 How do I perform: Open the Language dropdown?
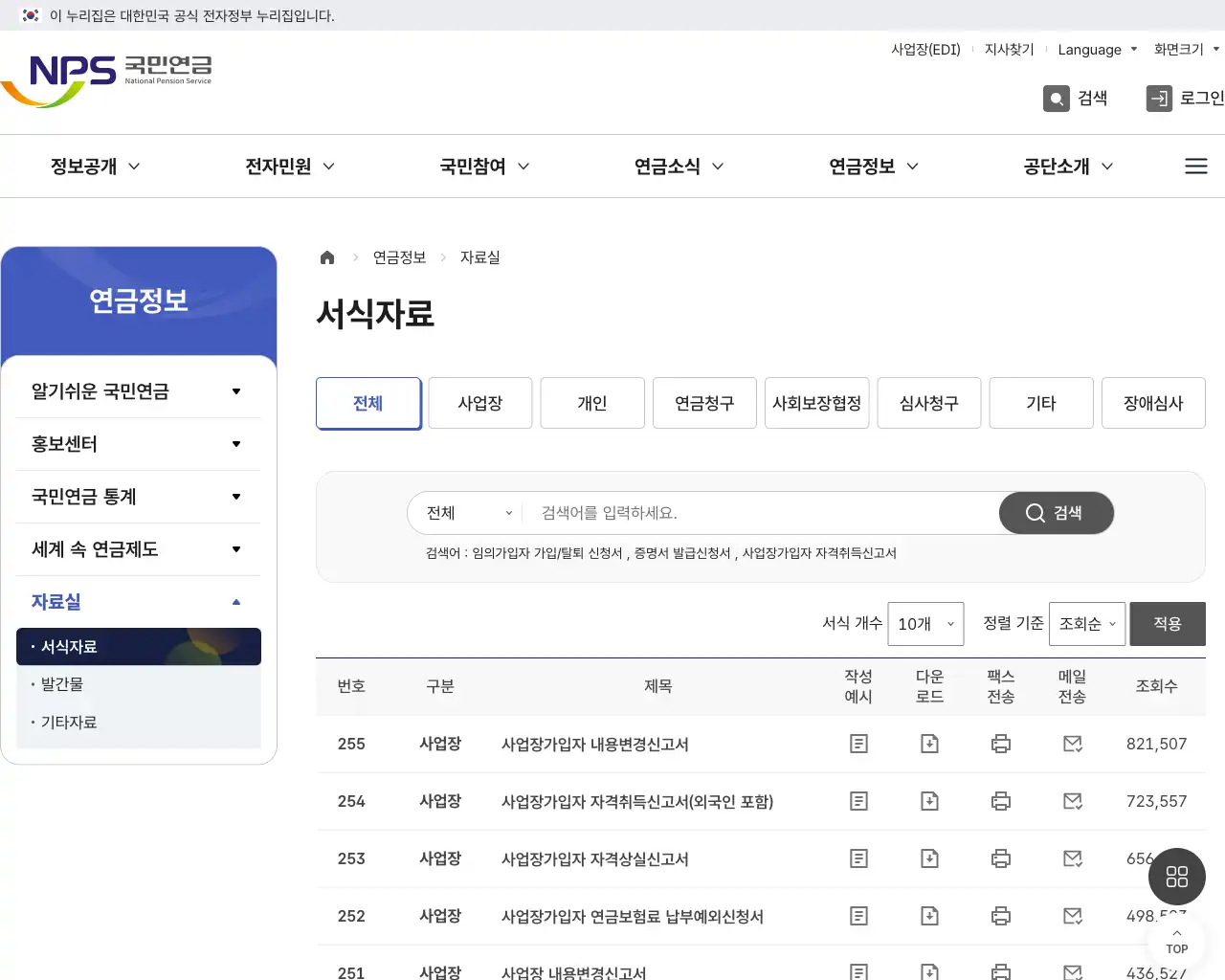[1097, 50]
